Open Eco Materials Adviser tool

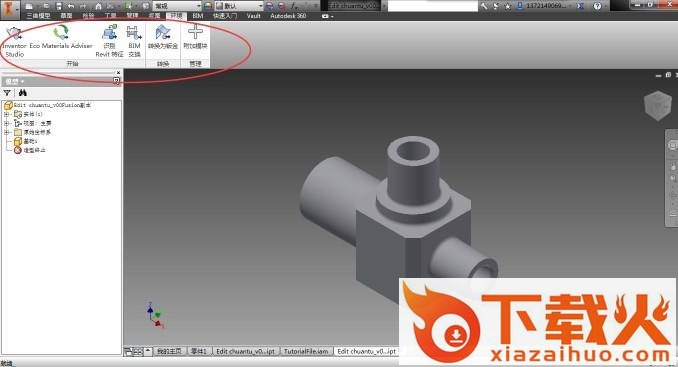pos(61,37)
